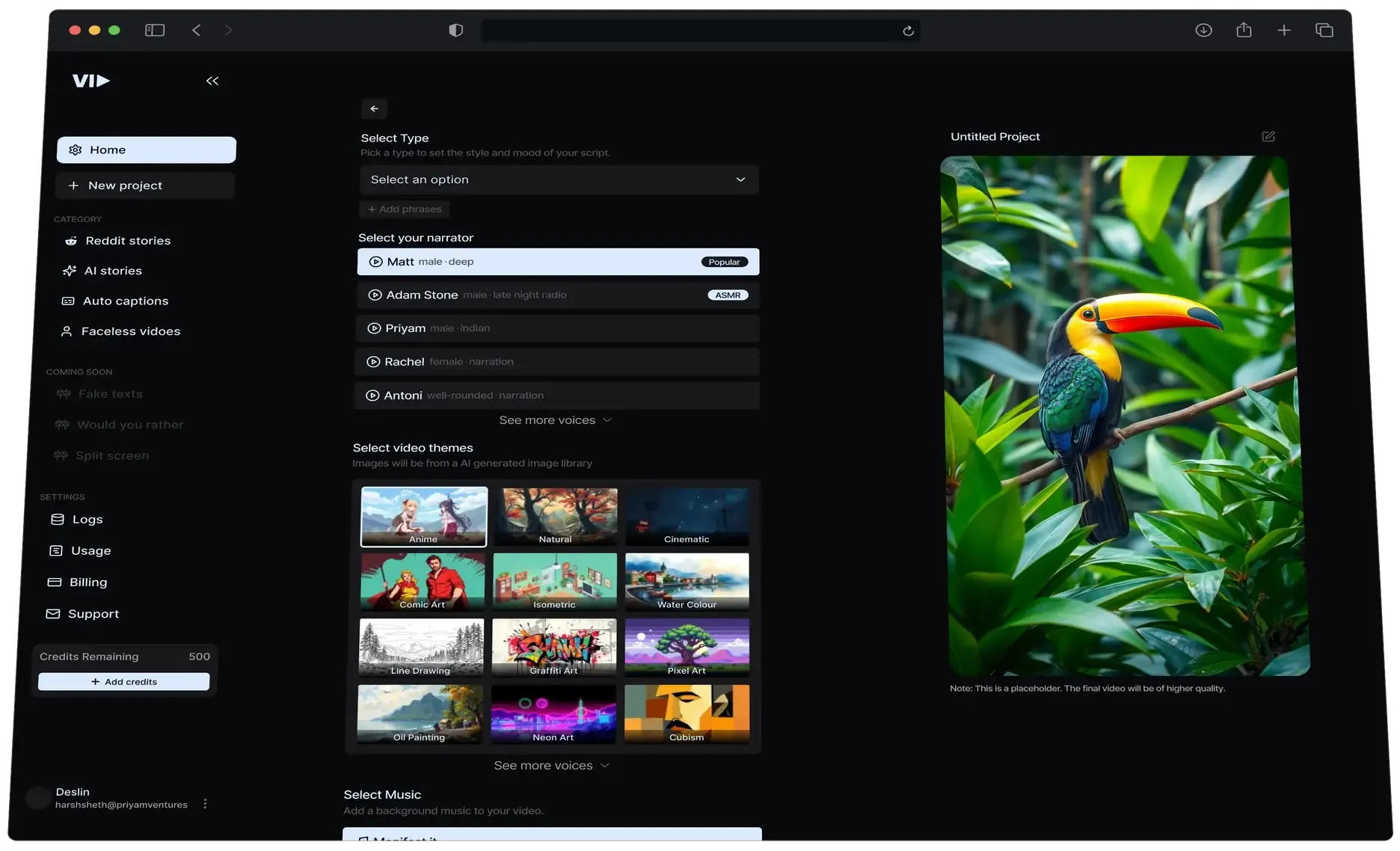Play Matt voice preview icon

376,262
